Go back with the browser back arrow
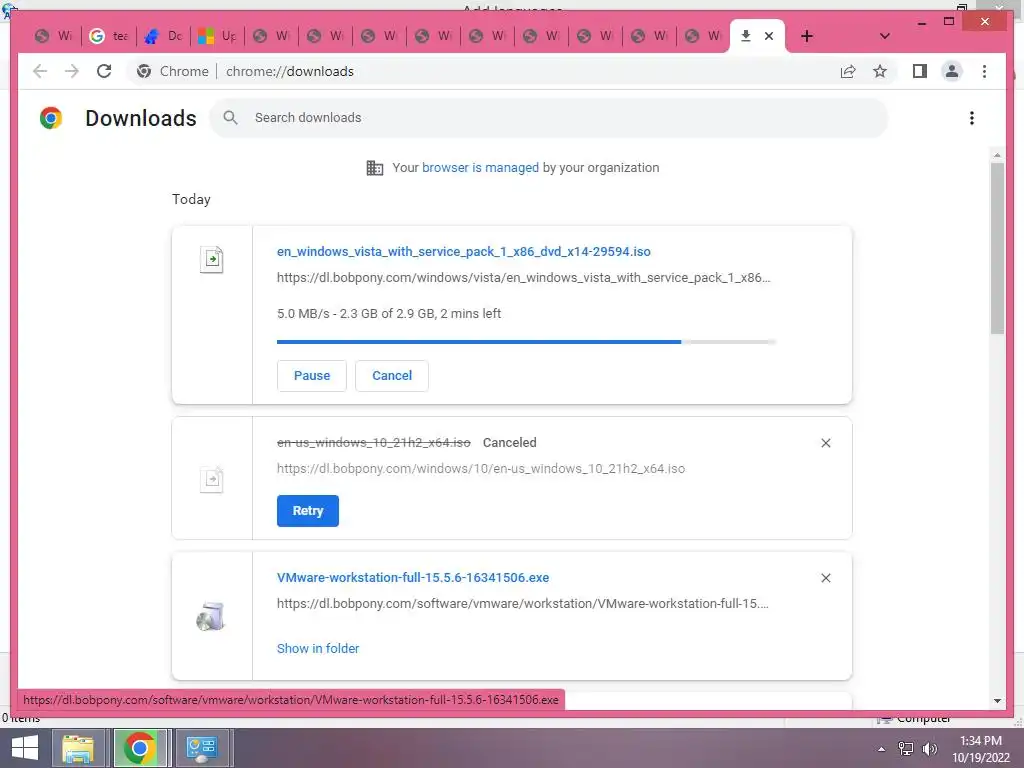The width and height of the screenshot is (1024, 768). click(x=40, y=71)
